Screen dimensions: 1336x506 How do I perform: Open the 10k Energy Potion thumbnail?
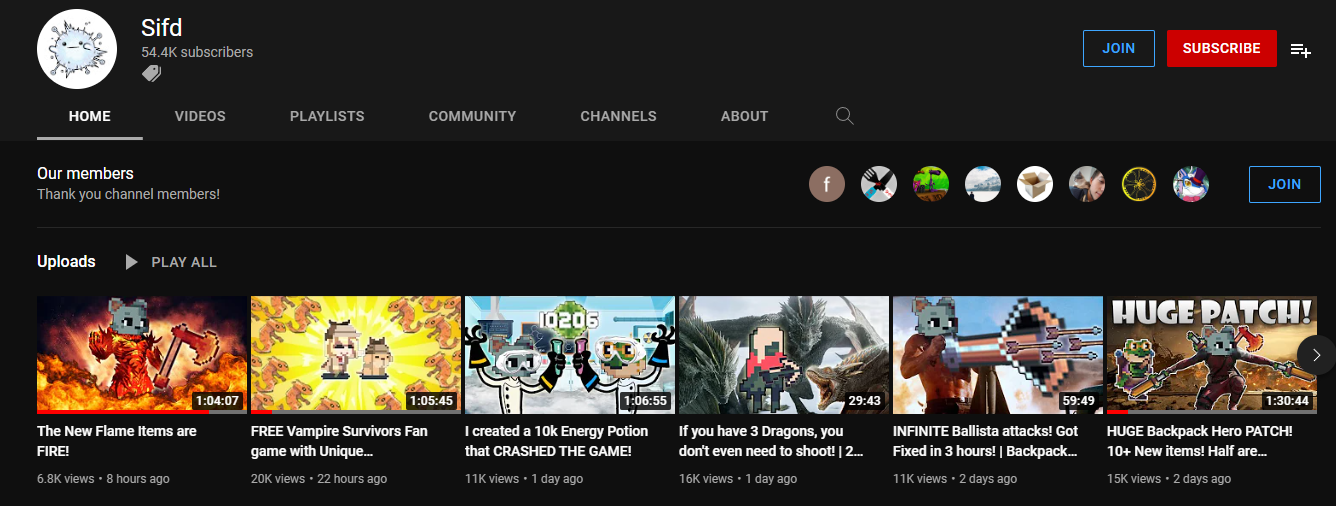[570, 354]
